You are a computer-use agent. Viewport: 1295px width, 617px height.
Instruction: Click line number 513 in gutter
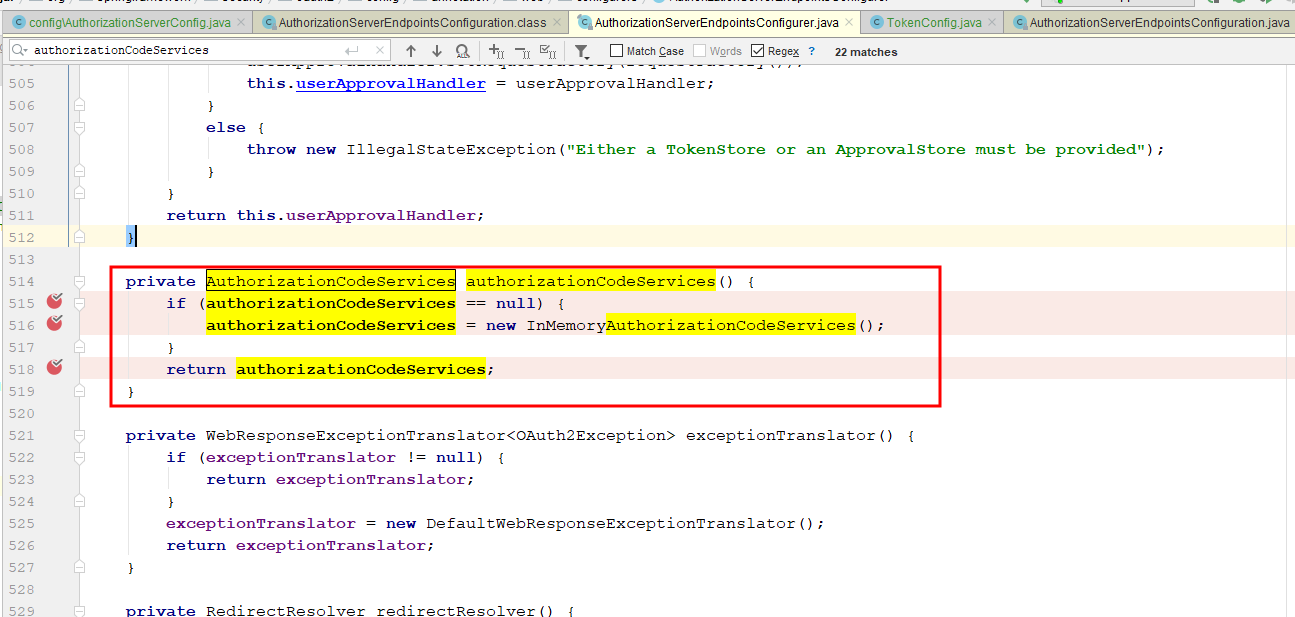(x=21, y=259)
